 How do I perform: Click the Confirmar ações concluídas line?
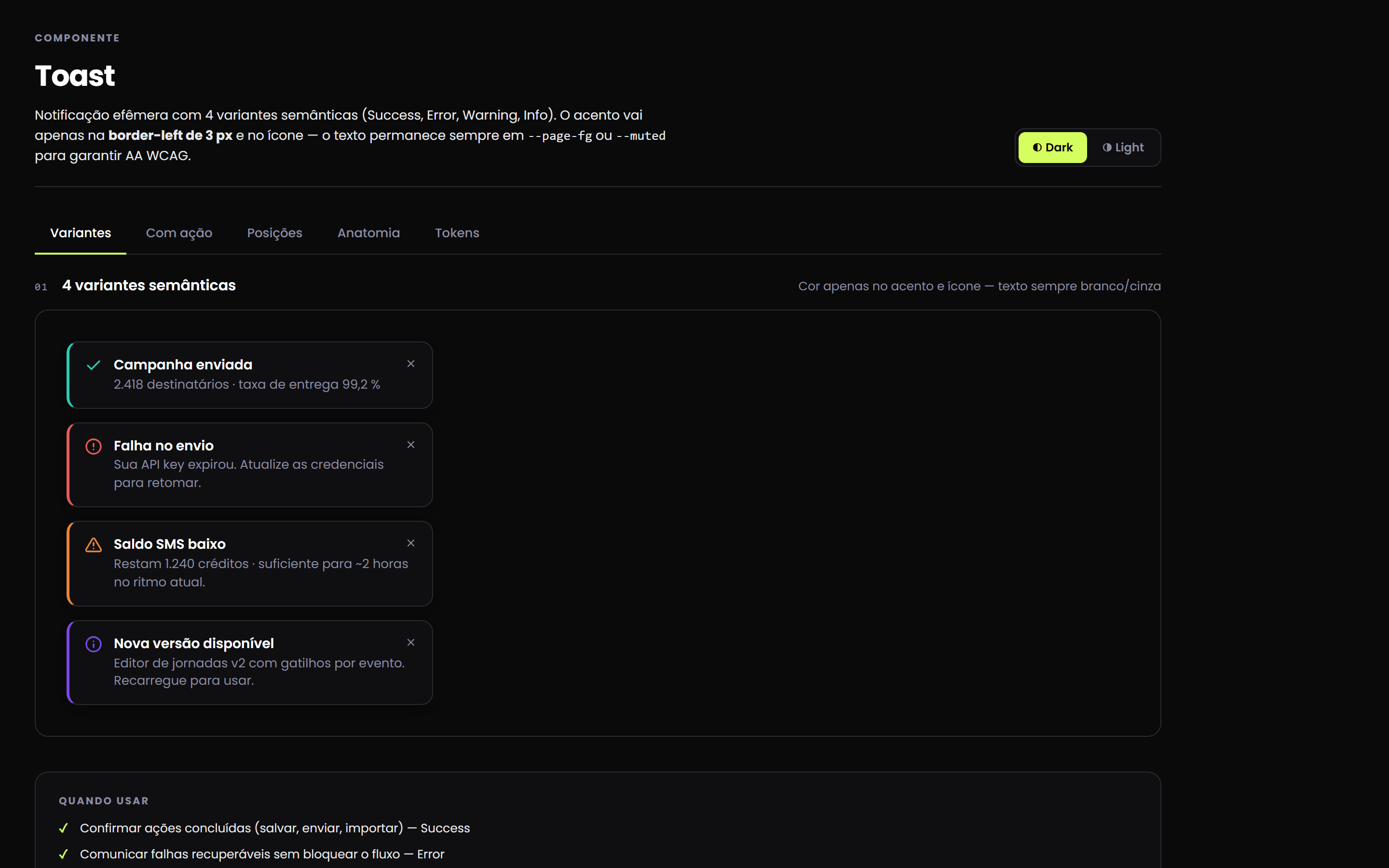pos(275,828)
